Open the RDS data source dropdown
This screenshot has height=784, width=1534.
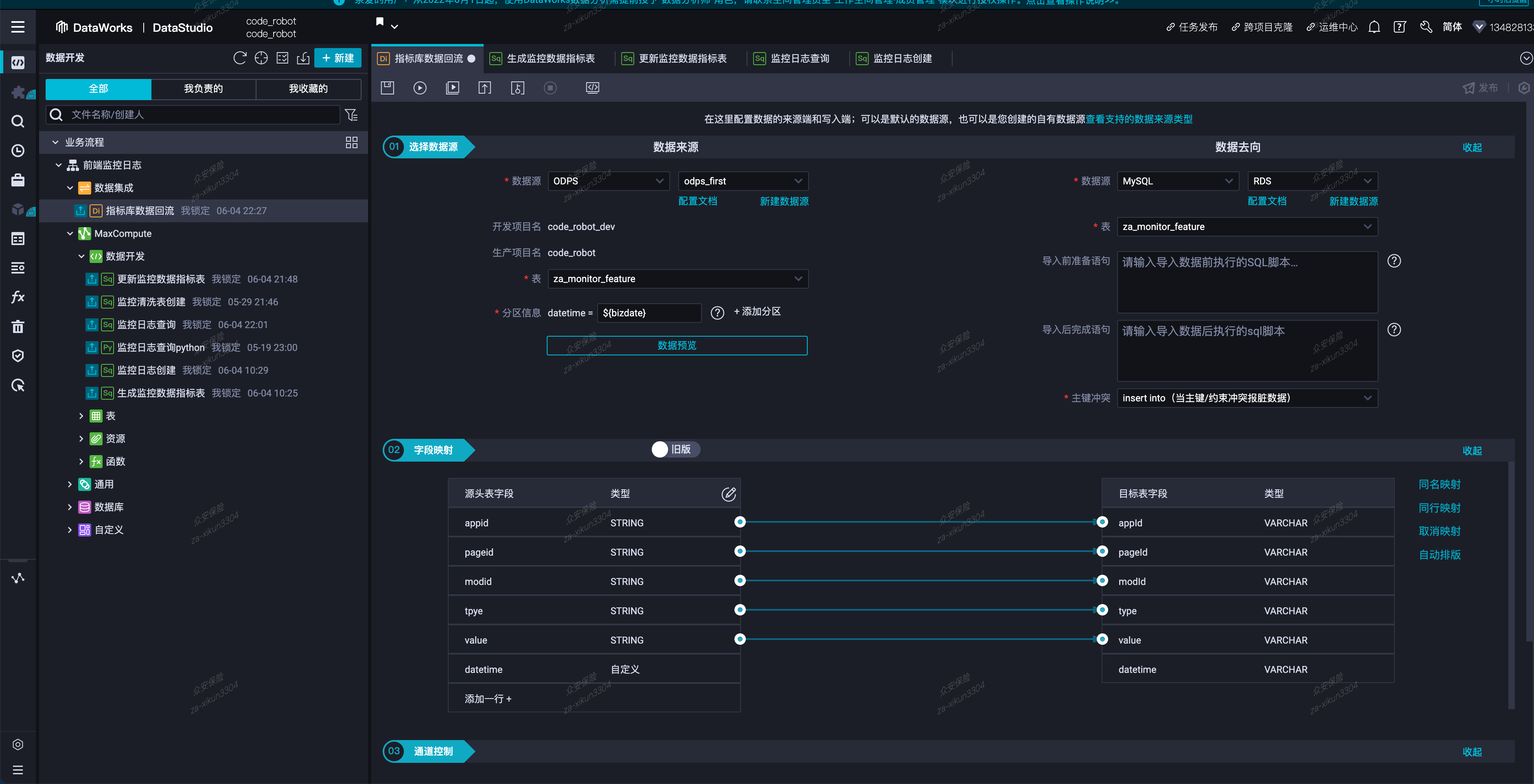(x=1313, y=181)
